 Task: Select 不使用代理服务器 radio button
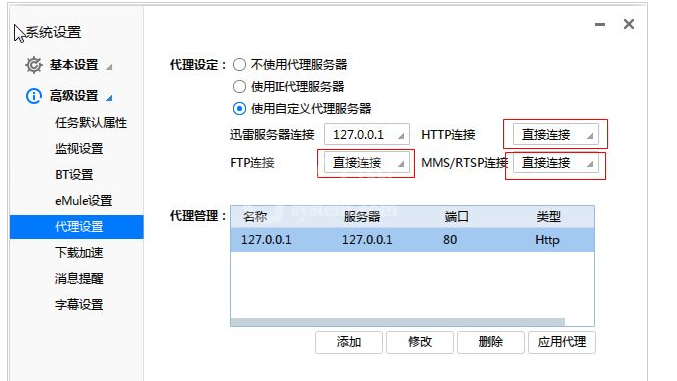(240, 65)
